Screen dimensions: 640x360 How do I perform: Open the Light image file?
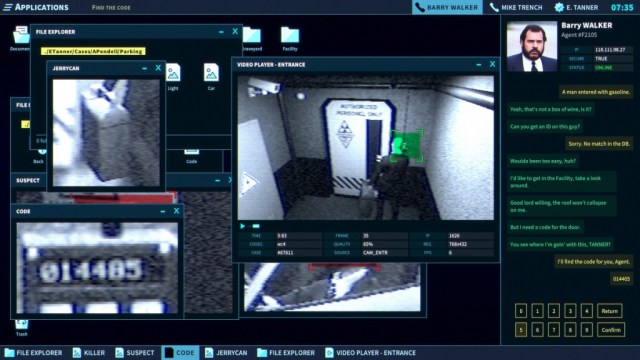(x=173, y=77)
